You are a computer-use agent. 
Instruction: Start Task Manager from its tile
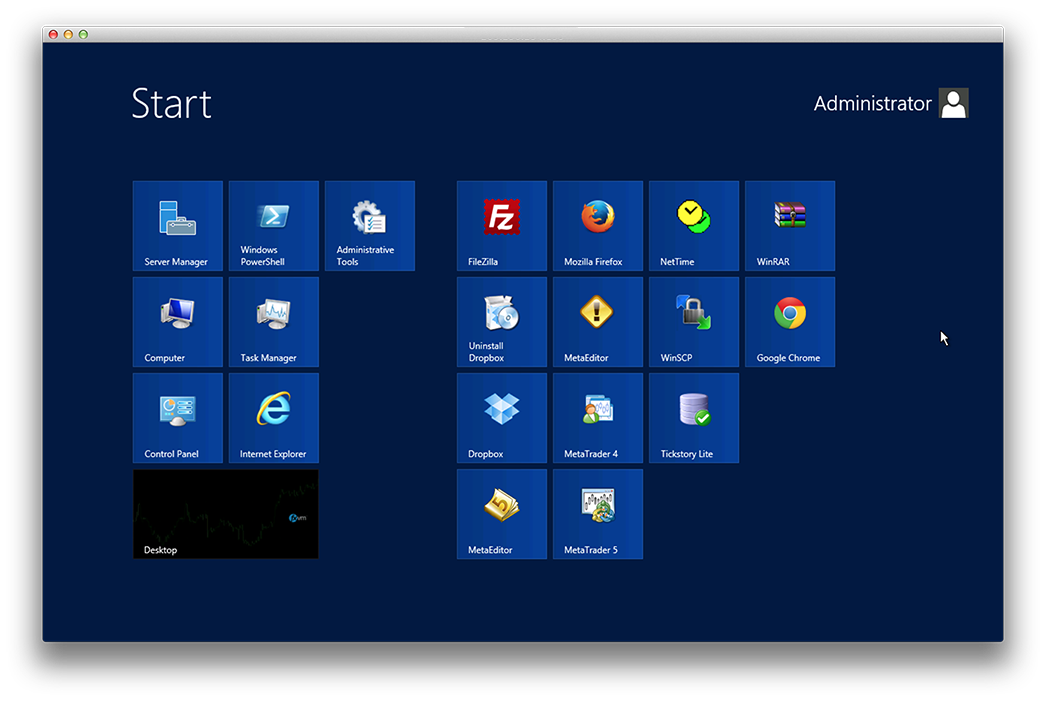274,322
